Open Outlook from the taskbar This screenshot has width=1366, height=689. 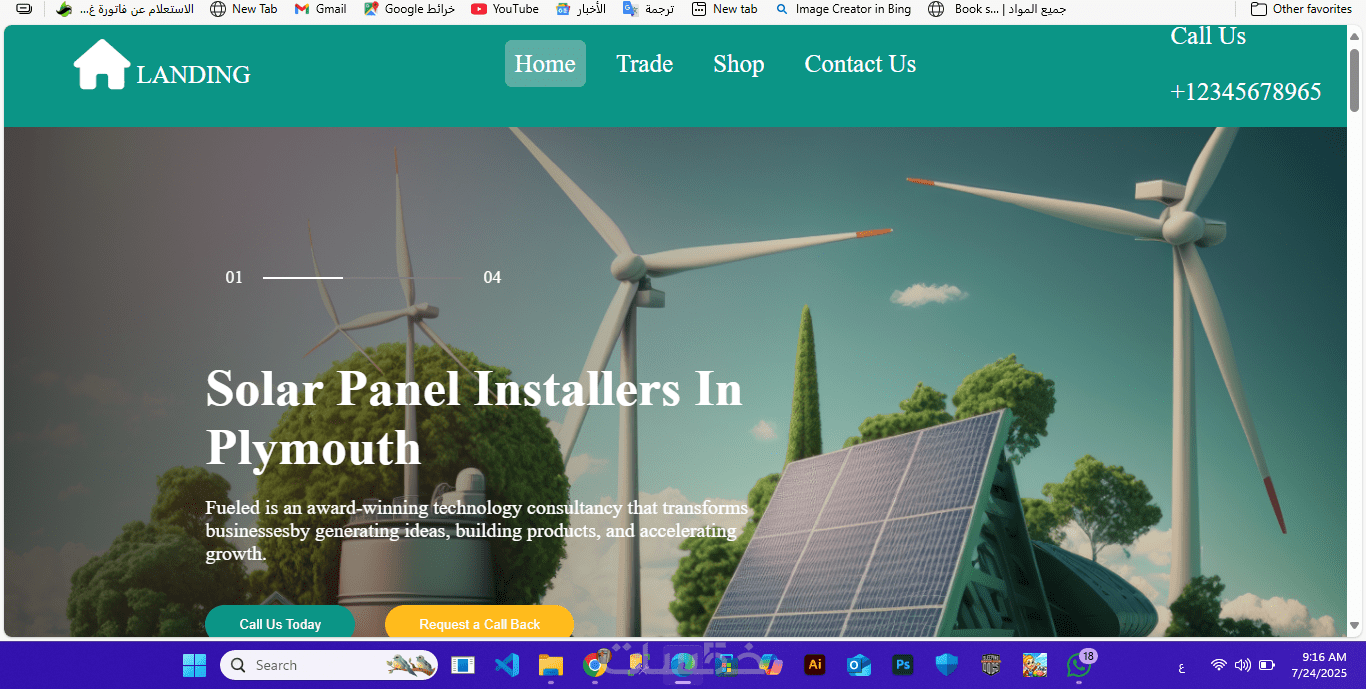tap(859, 665)
